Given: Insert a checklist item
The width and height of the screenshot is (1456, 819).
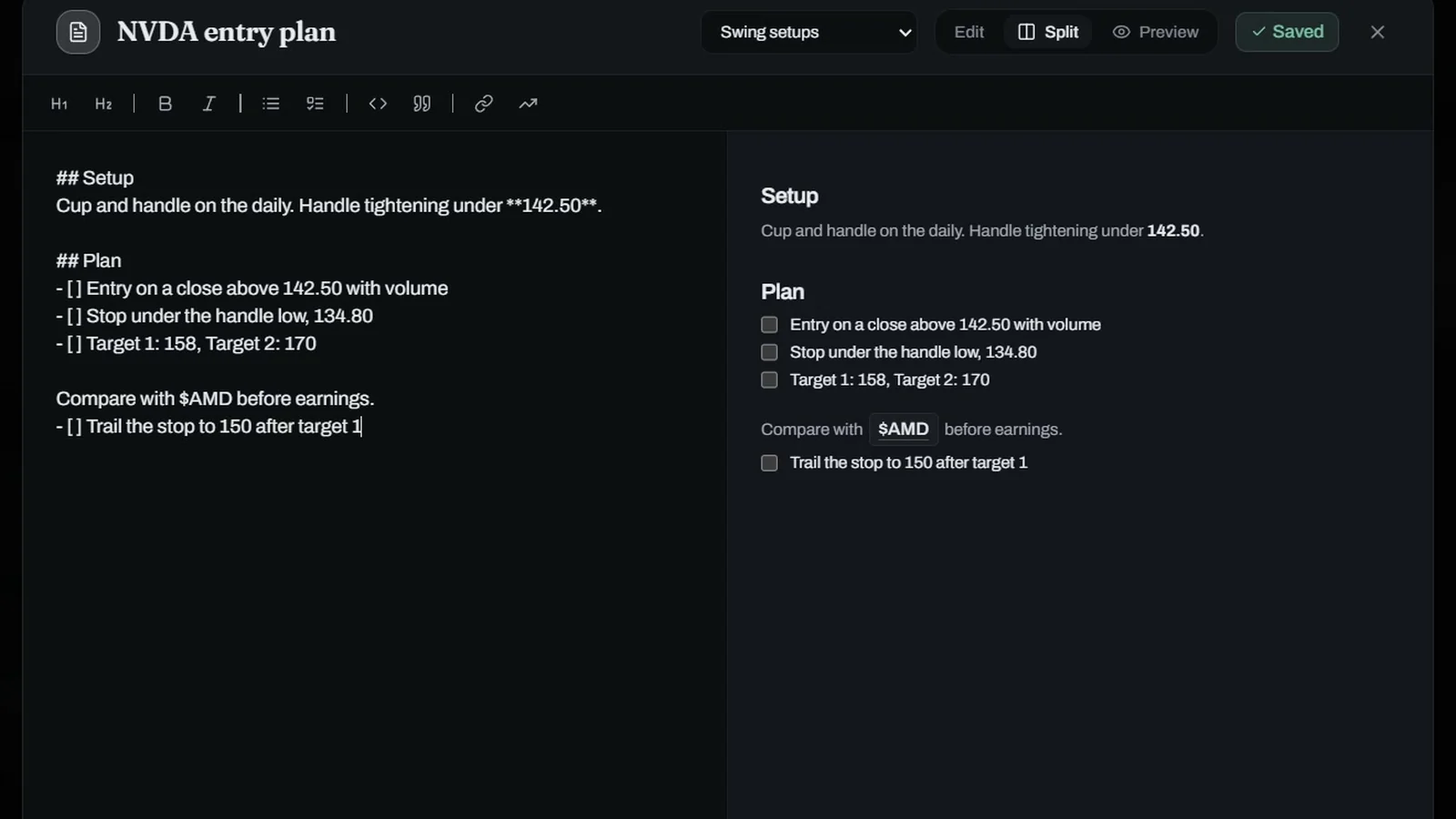Looking at the screenshot, I should click(x=315, y=104).
